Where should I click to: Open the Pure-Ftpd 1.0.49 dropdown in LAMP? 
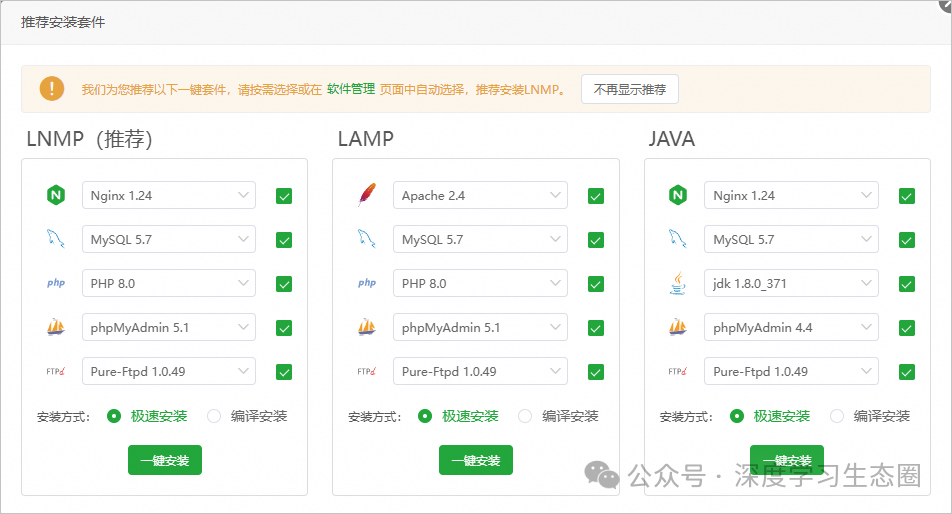[480, 371]
